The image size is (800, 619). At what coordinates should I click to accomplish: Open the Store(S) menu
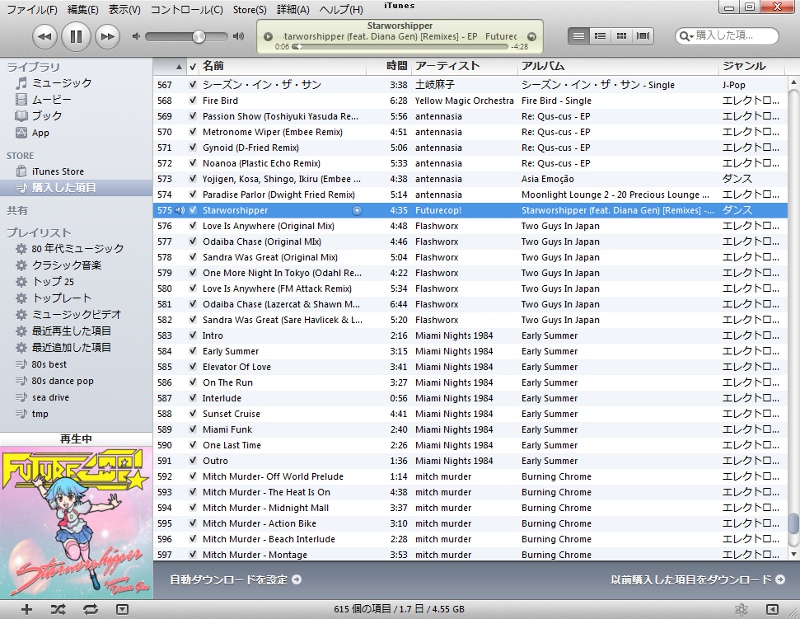(x=249, y=10)
